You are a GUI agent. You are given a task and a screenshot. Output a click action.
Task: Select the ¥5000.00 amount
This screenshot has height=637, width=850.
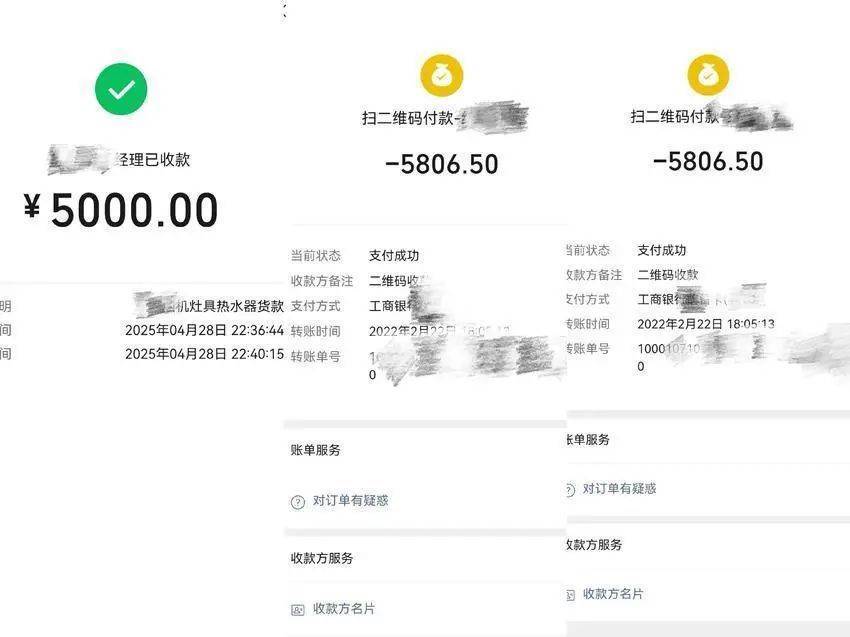tap(121, 210)
